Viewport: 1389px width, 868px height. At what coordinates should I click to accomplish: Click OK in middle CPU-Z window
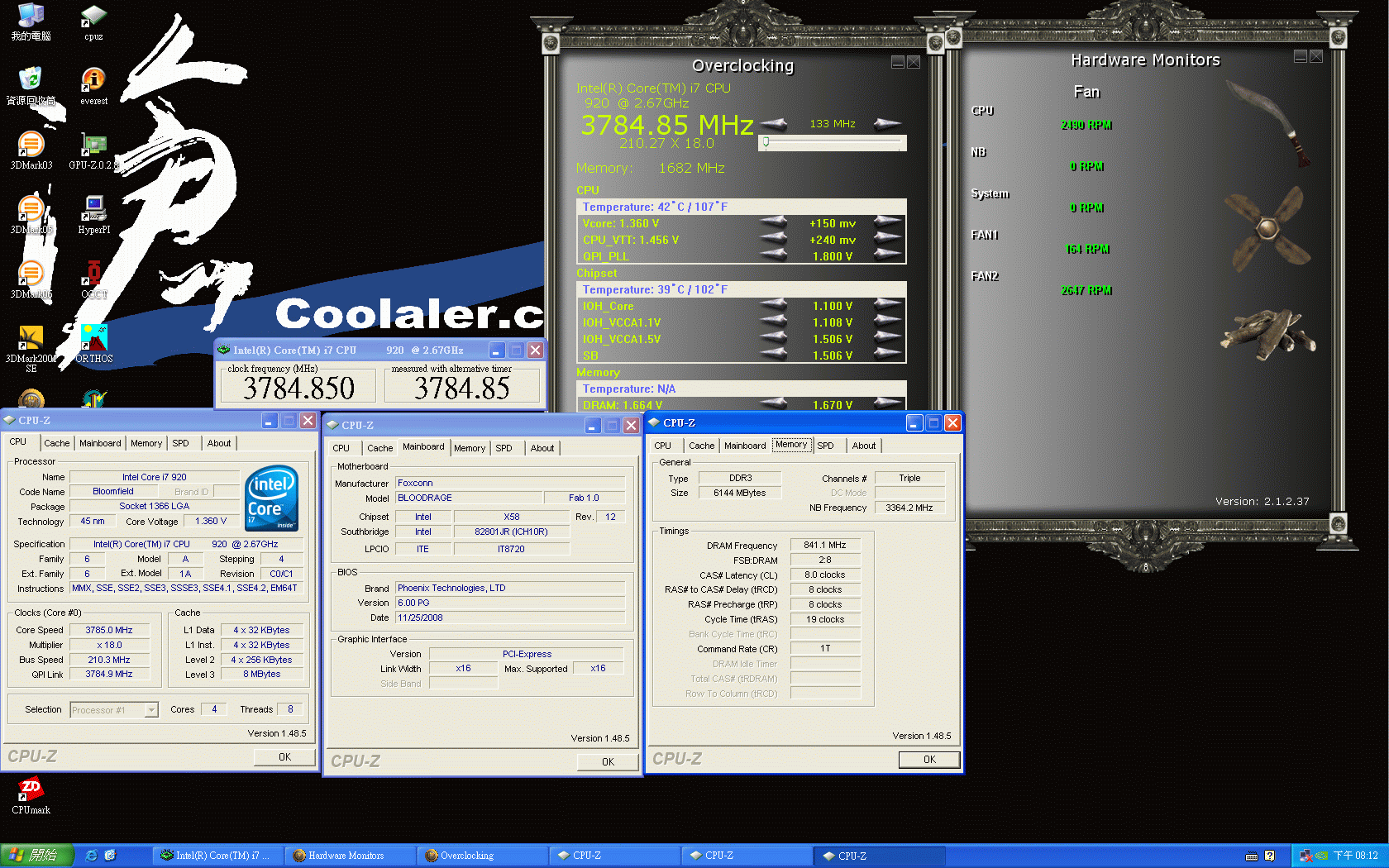tap(608, 761)
